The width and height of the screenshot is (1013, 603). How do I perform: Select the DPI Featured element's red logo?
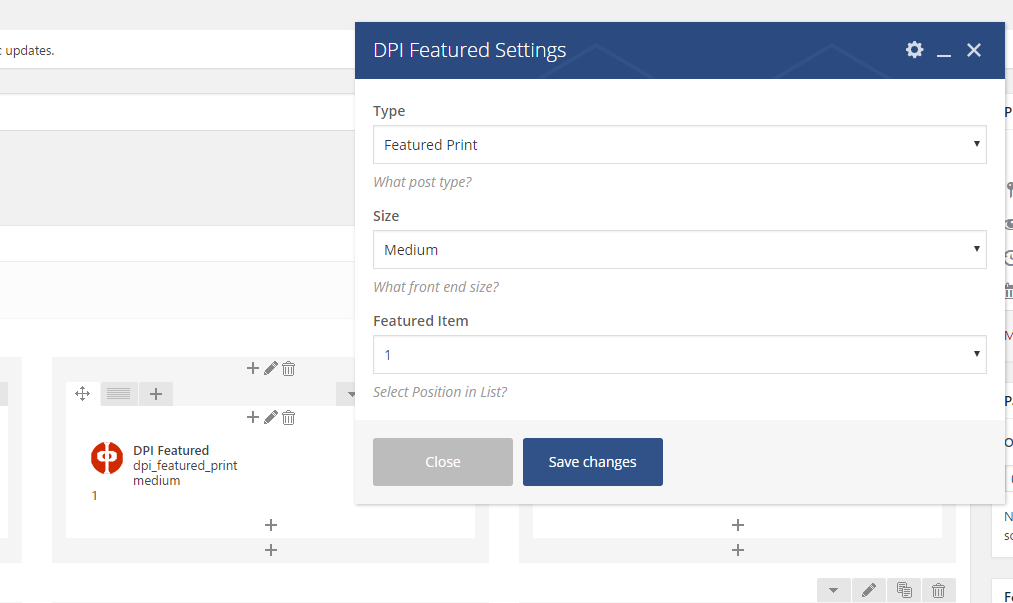click(107, 458)
